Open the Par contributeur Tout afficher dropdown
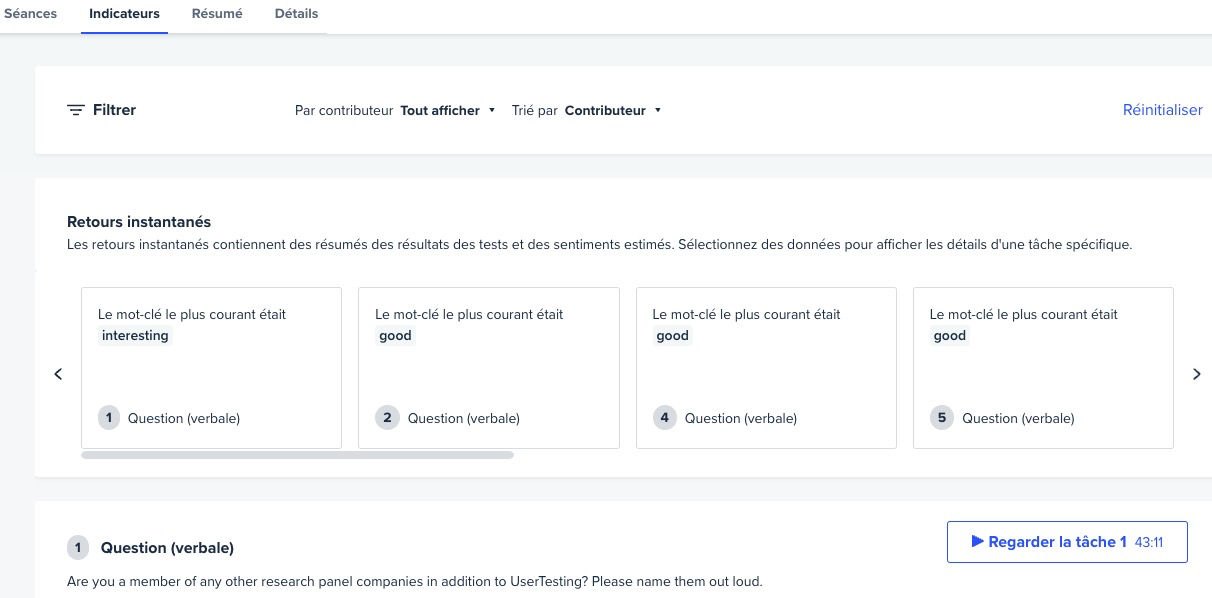Image resolution: width=1212 pixels, height=598 pixels. [x=448, y=111]
